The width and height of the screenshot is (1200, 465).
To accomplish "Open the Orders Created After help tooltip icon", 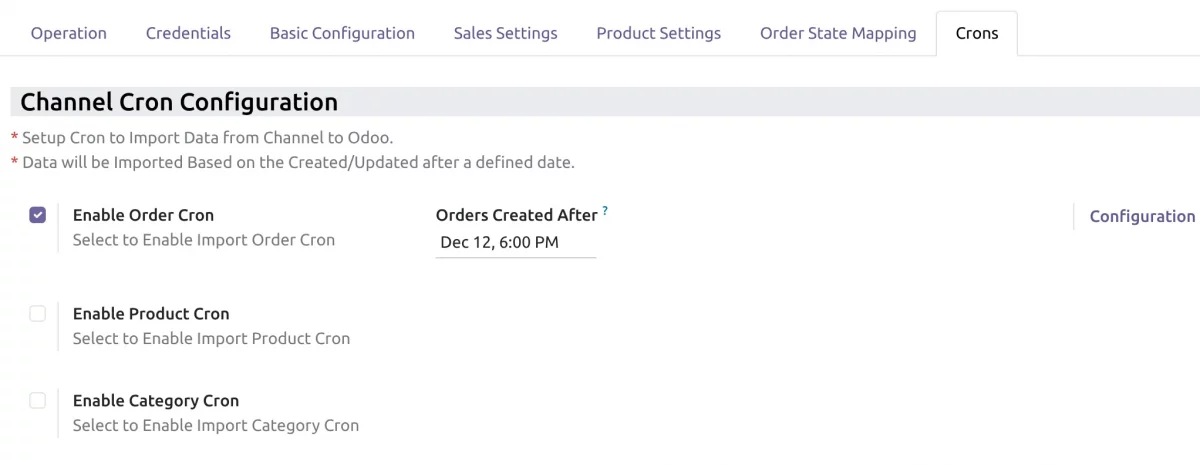I will tap(605, 211).
